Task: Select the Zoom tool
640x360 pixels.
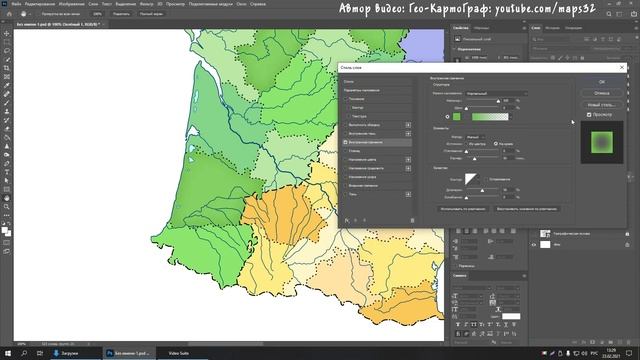Action: coord(7,207)
